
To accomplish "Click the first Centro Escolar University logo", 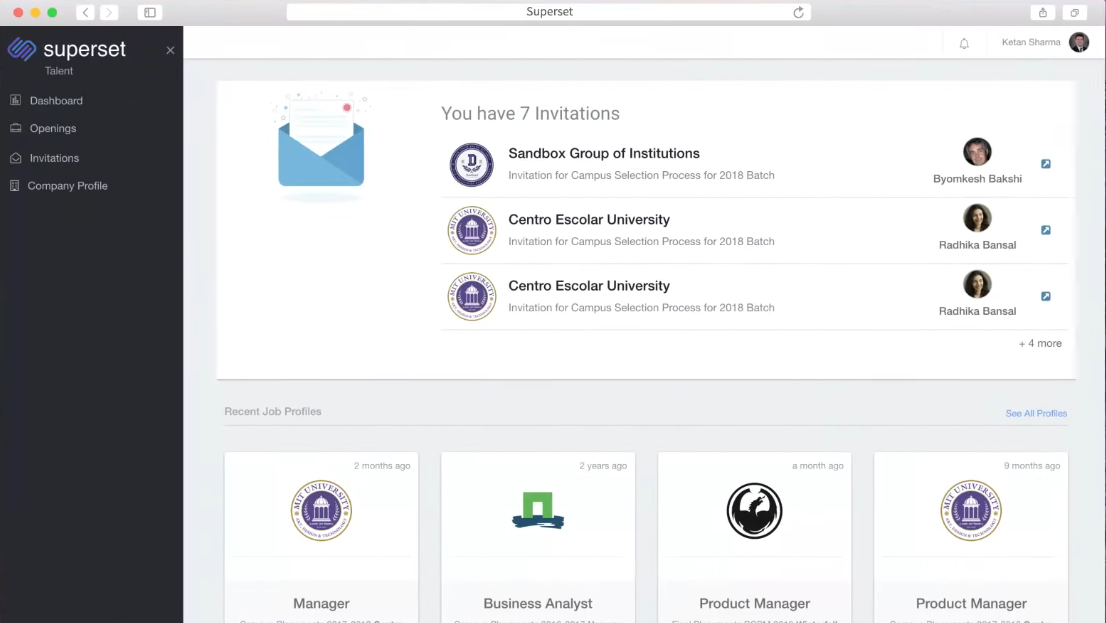I will pos(472,231).
